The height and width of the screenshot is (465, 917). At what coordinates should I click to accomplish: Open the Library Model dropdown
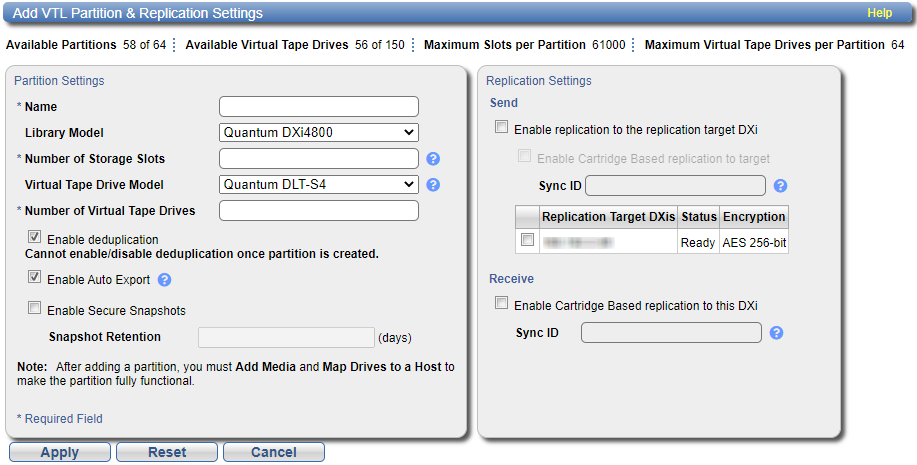pyautogui.click(x=318, y=133)
